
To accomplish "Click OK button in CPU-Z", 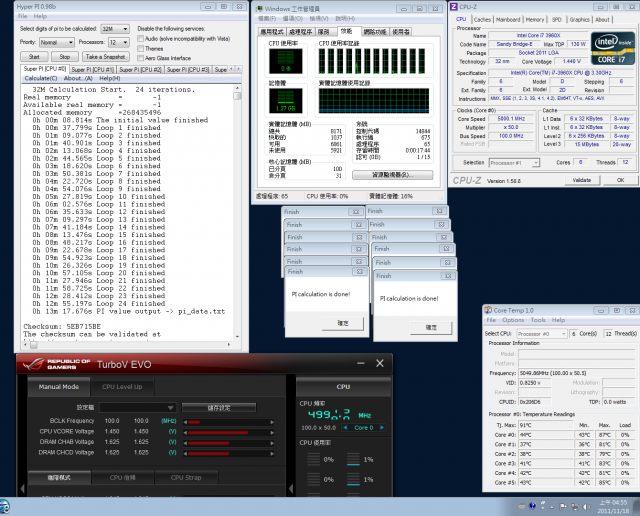I will (x=620, y=180).
